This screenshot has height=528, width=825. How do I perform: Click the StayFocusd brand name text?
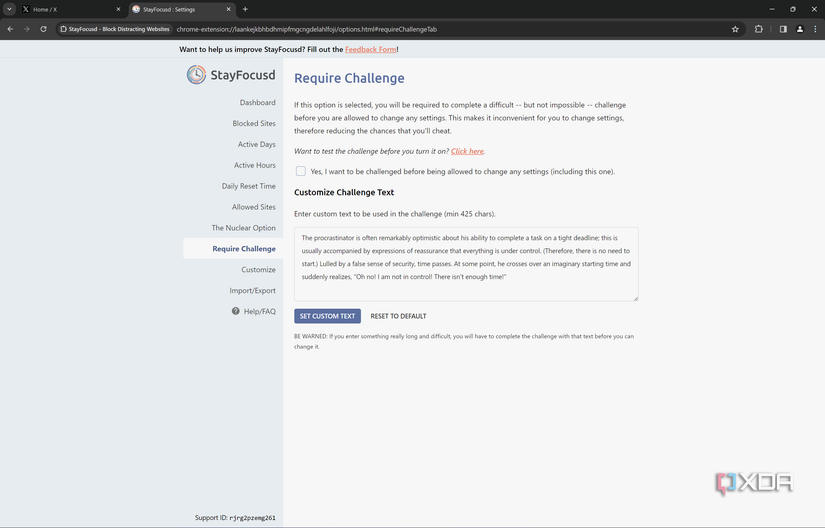(x=243, y=75)
